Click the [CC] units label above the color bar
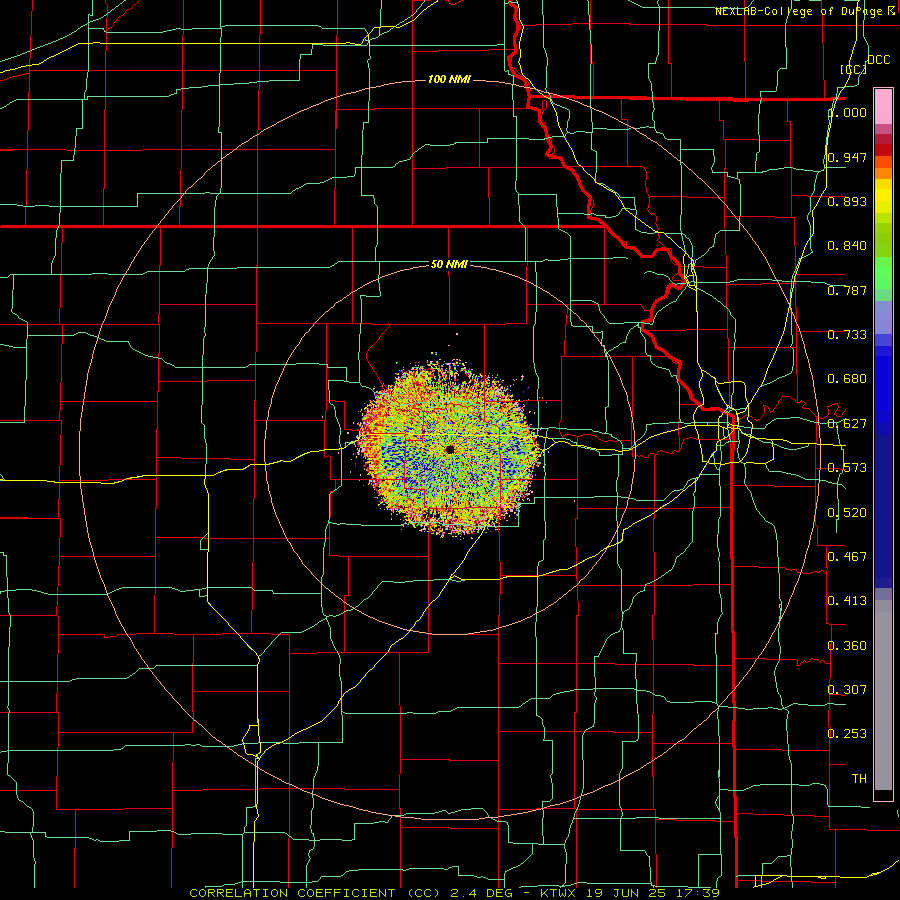Viewport: 900px width, 900px height. pos(854,69)
